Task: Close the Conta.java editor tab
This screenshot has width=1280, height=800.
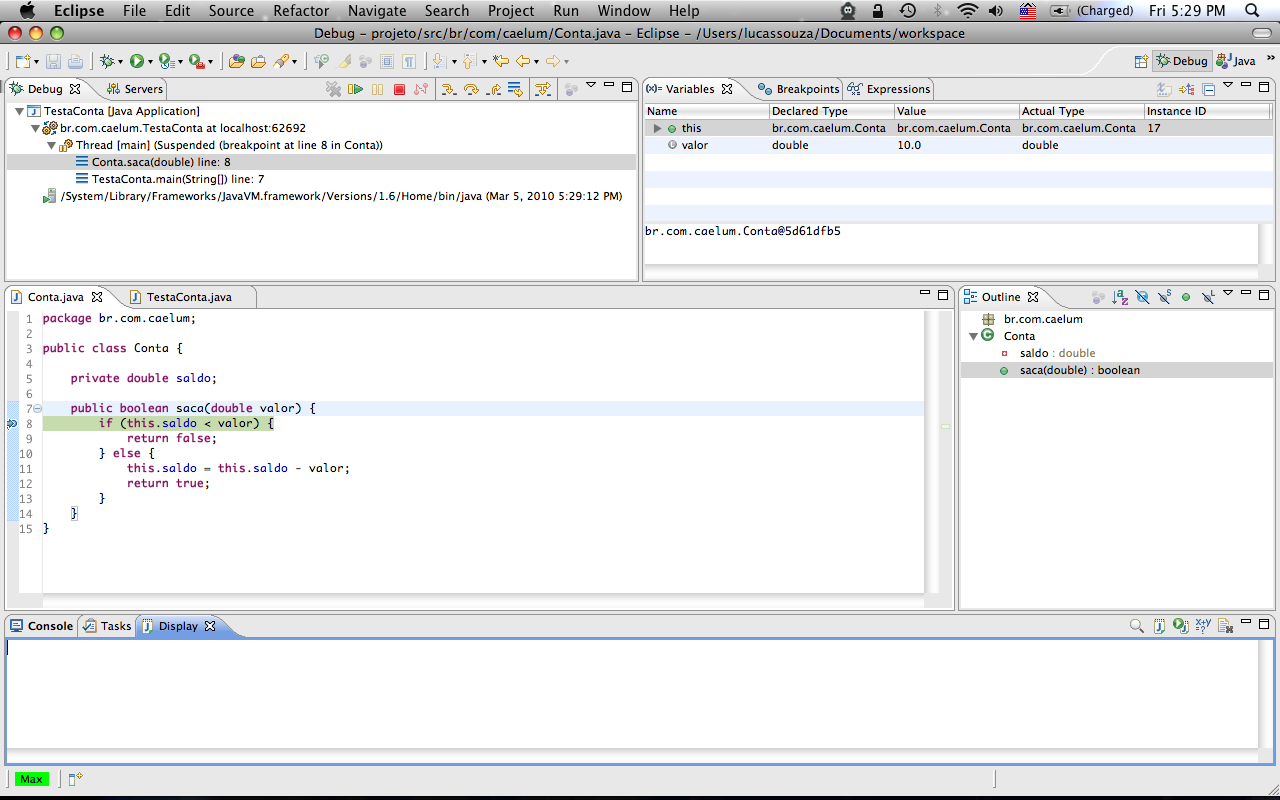Action: pyautogui.click(x=97, y=297)
